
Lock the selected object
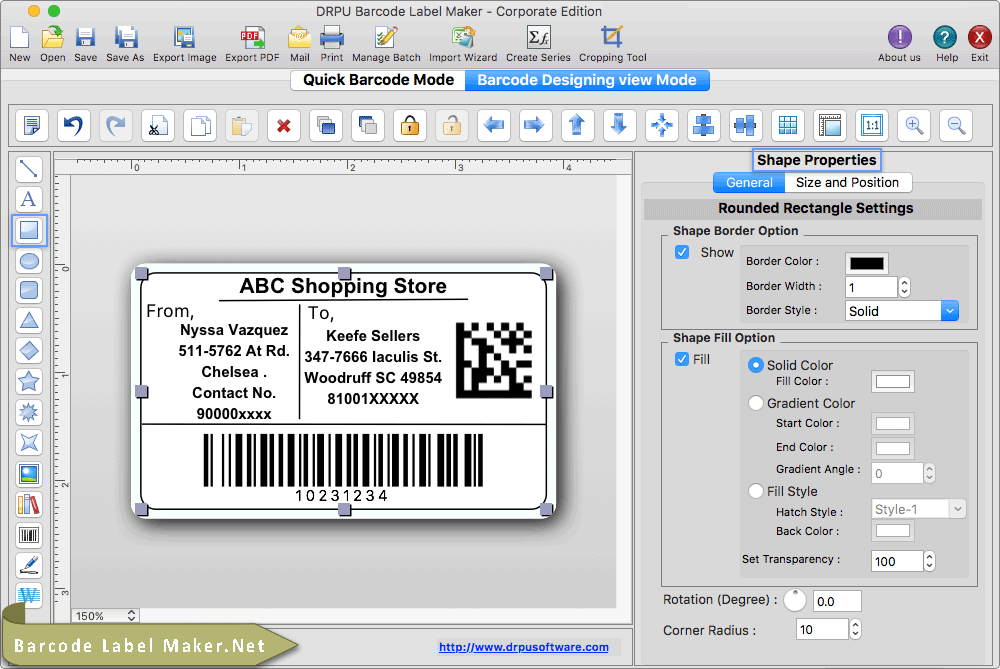[409, 125]
